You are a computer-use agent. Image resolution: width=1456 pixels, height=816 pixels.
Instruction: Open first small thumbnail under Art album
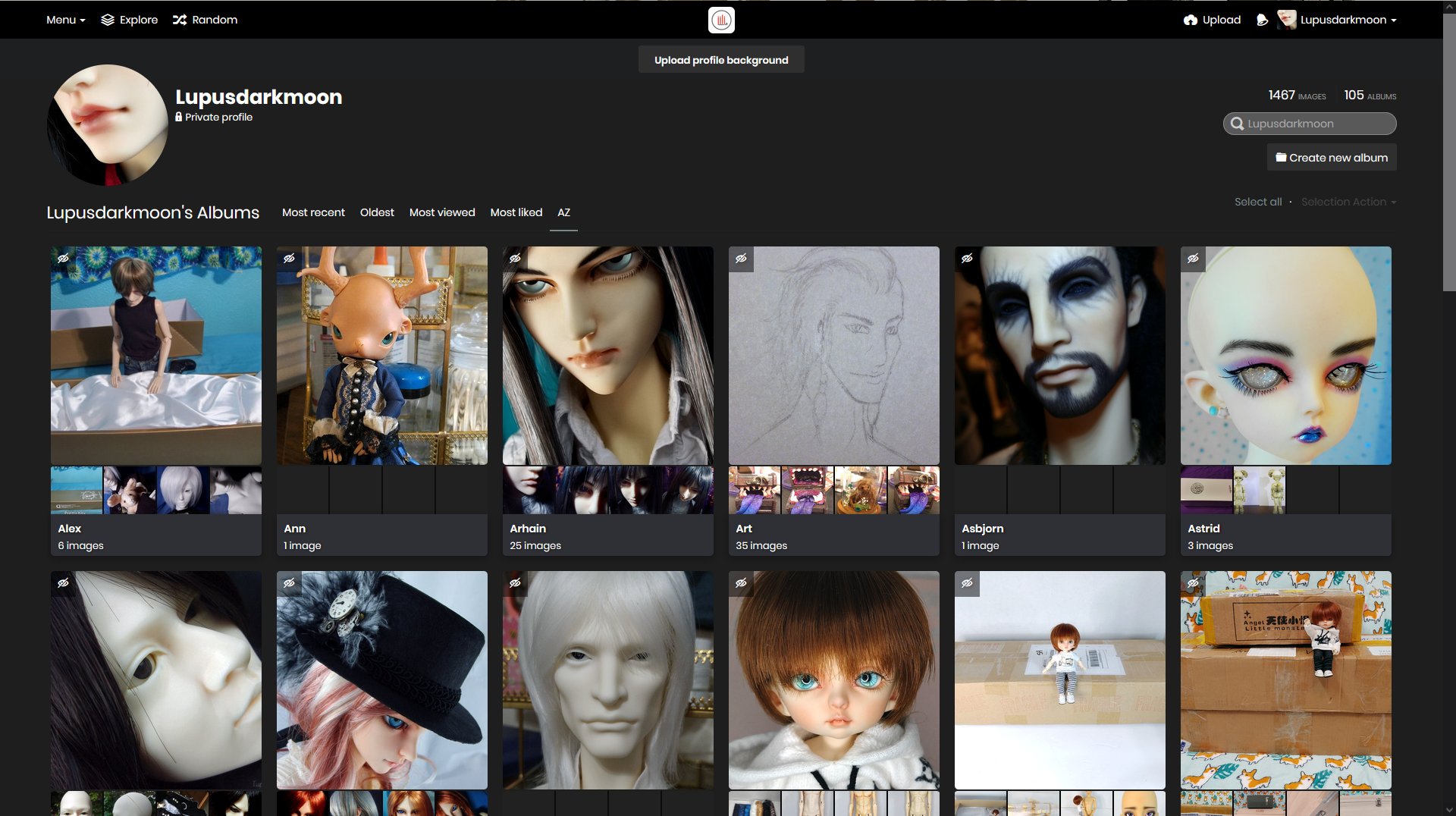[755, 491]
